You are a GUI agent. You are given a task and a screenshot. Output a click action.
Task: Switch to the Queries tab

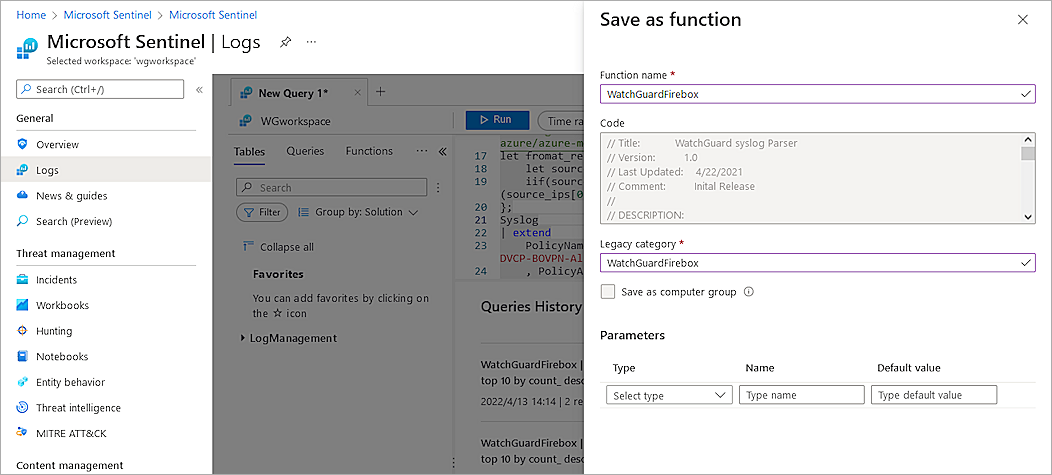305,151
